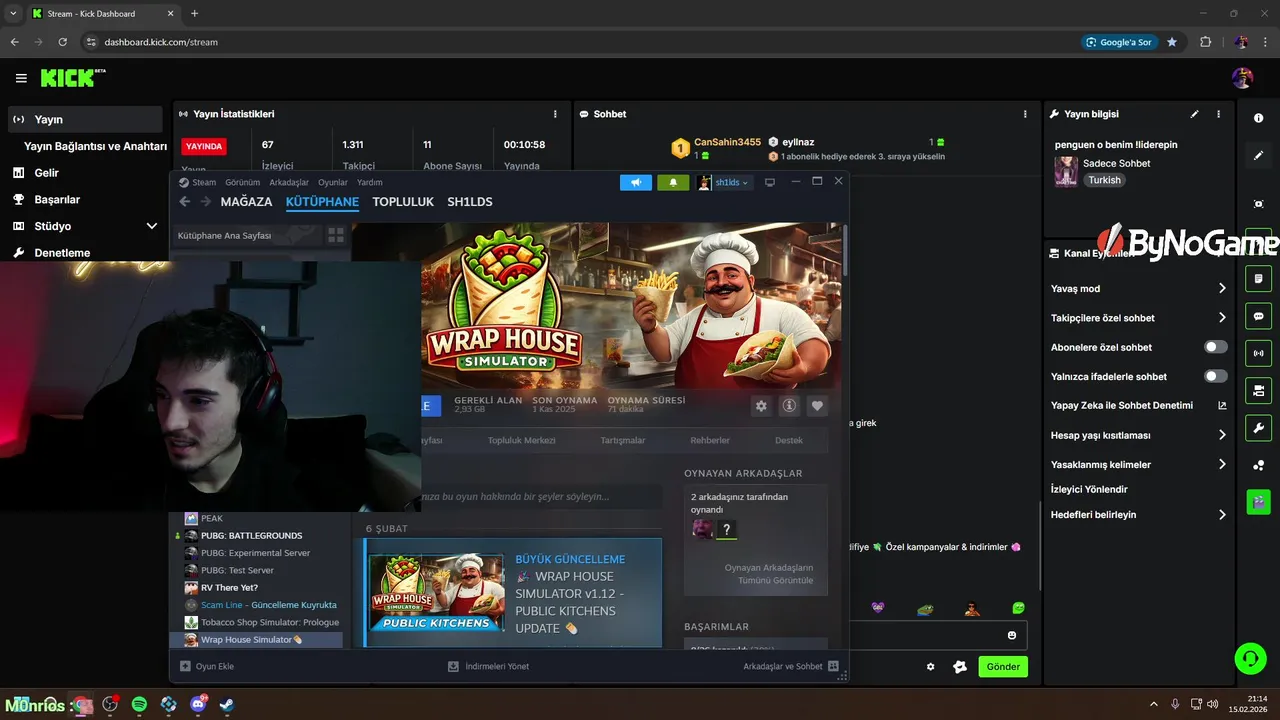1280x720 pixels.
Task: Open the Kick hamburger menu
Action: (21, 78)
